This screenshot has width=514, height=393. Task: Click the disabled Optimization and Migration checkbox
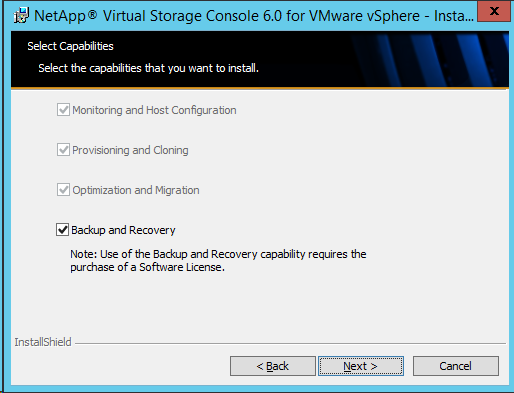pyautogui.click(x=63, y=190)
